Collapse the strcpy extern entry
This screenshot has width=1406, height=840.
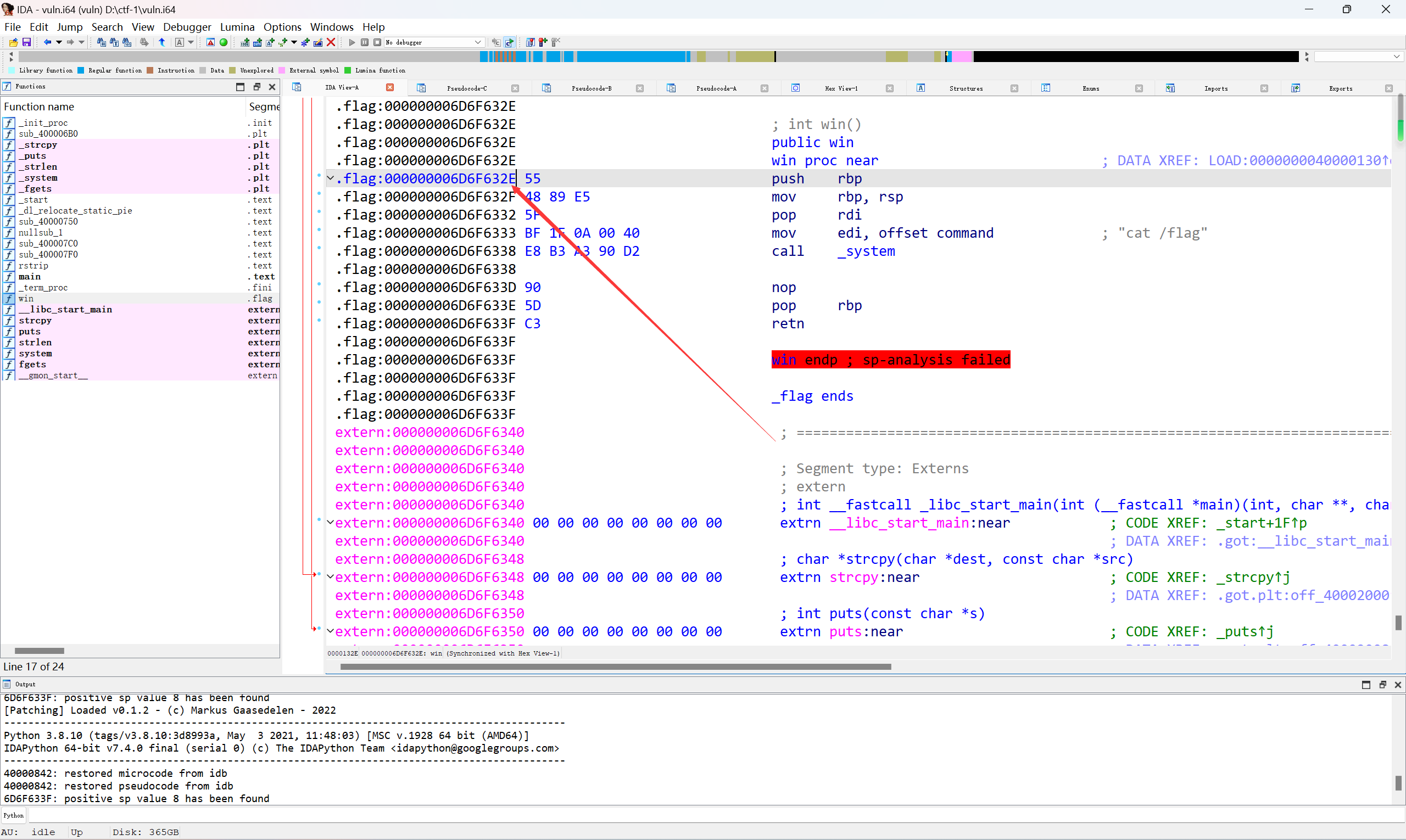pyautogui.click(x=330, y=577)
